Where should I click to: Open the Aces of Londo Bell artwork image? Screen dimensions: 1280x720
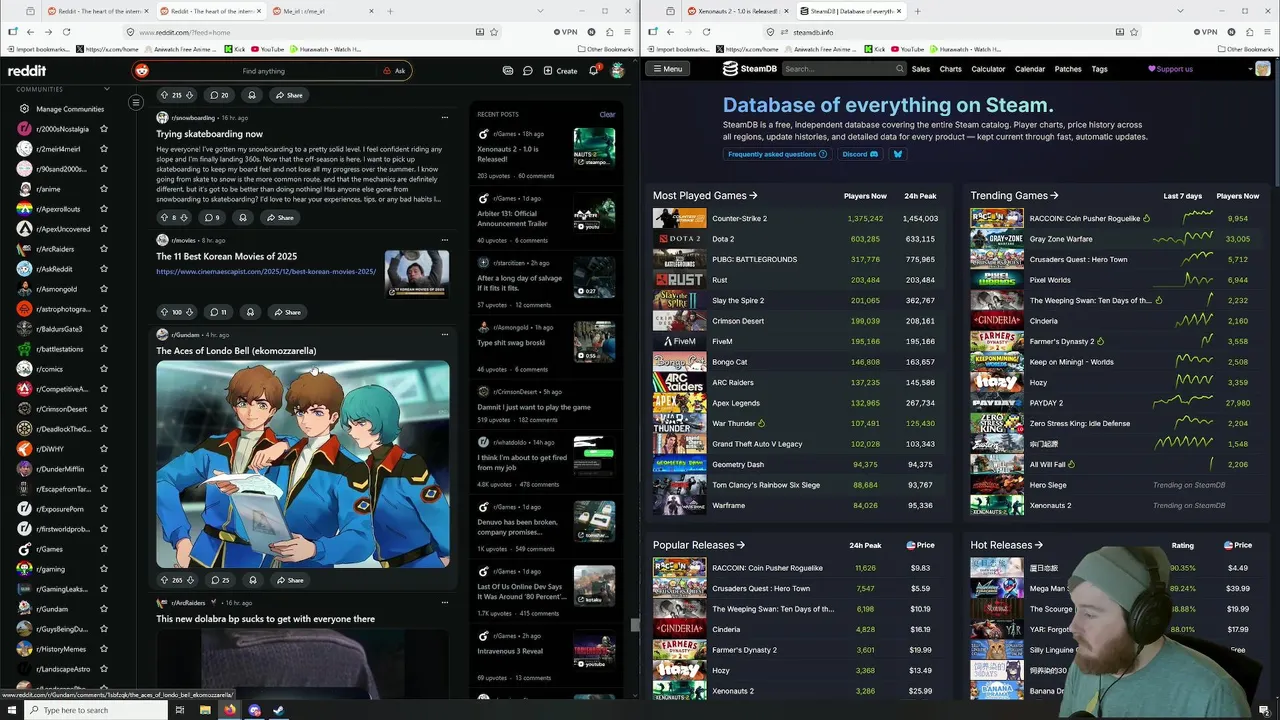303,464
